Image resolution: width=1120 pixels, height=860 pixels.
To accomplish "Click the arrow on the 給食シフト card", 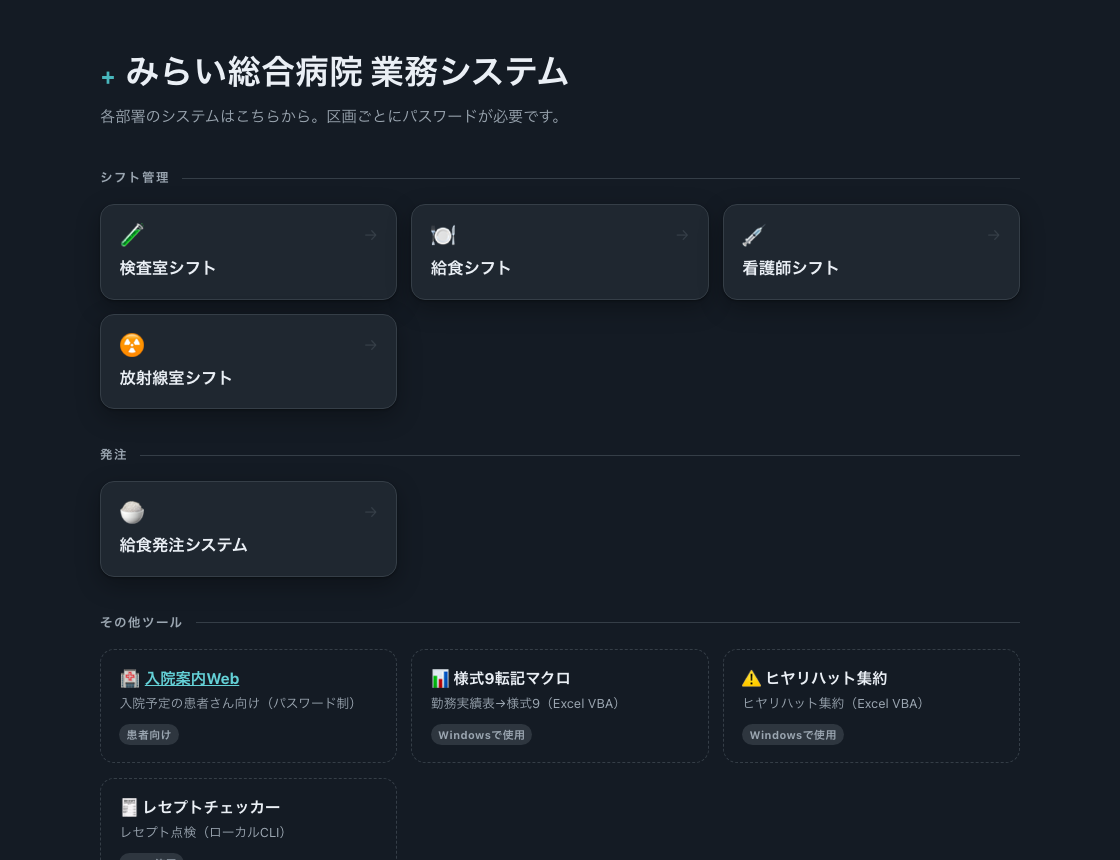I will [682, 235].
